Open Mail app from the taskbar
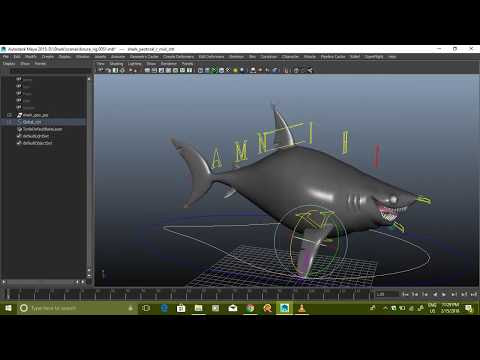 (233, 308)
